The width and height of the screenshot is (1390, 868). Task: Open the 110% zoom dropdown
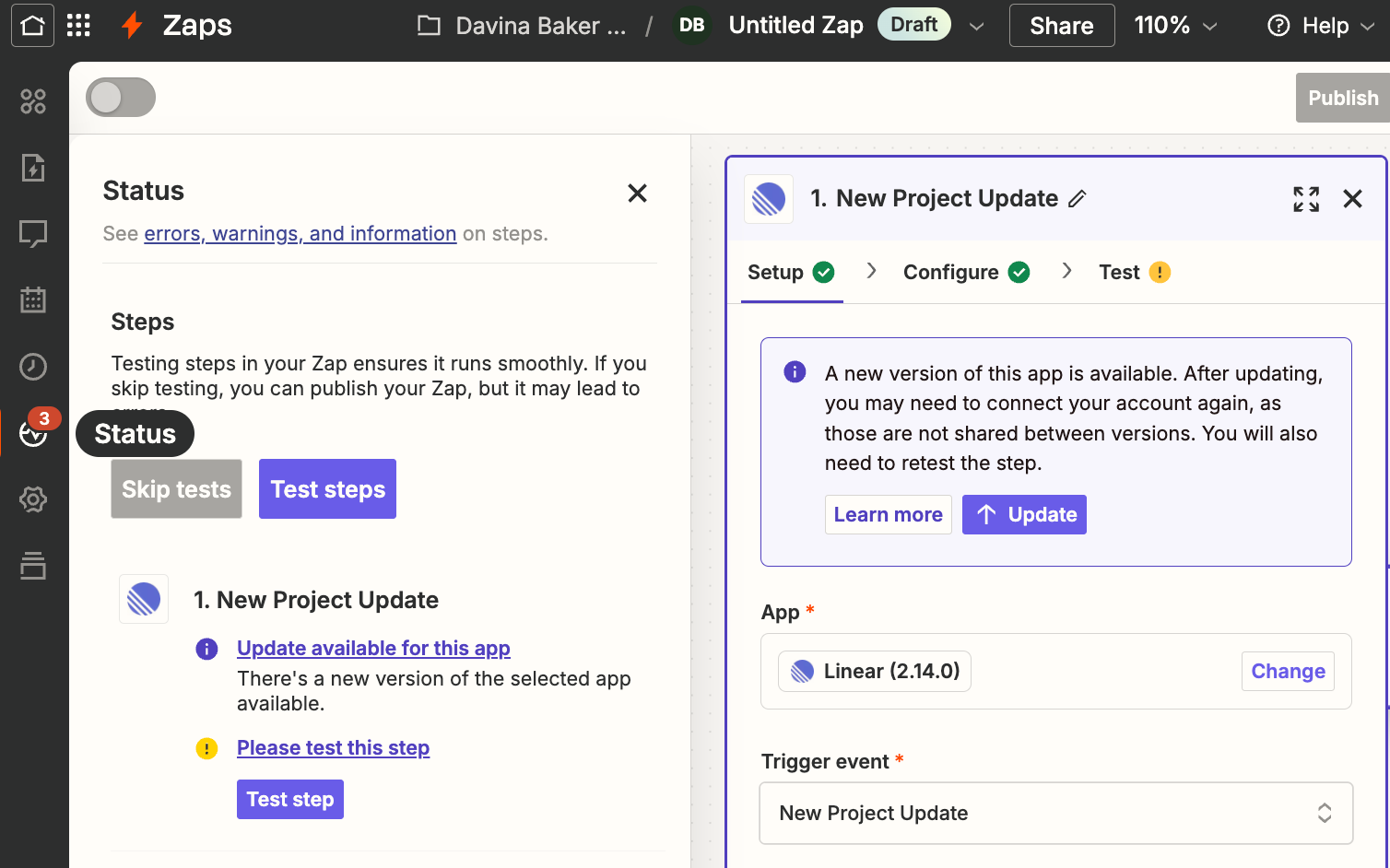pos(1175,25)
